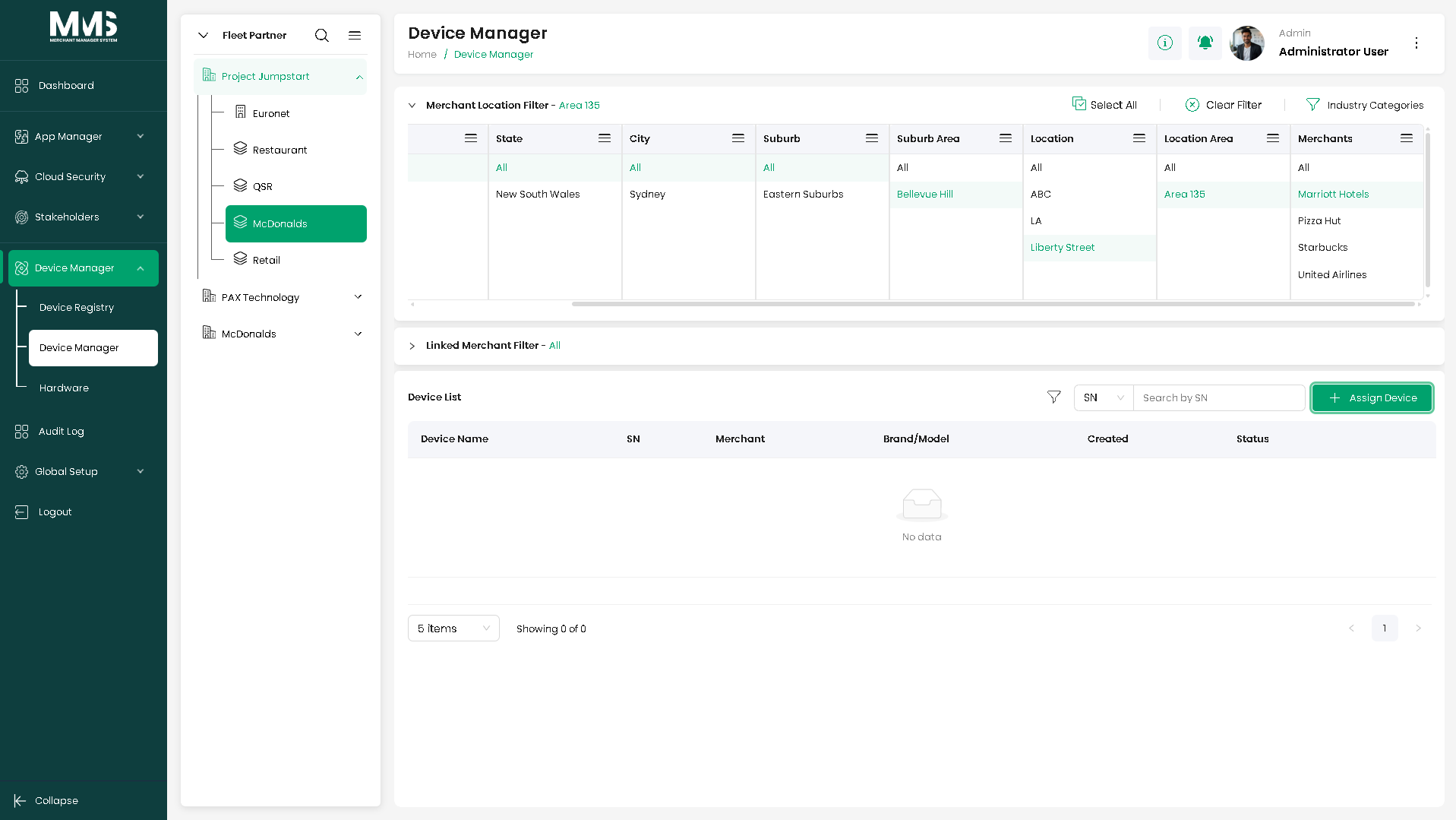The width and height of the screenshot is (1456, 820).
Task: Open the Suburb column menu icon
Action: pyautogui.click(x=872, y=138)
